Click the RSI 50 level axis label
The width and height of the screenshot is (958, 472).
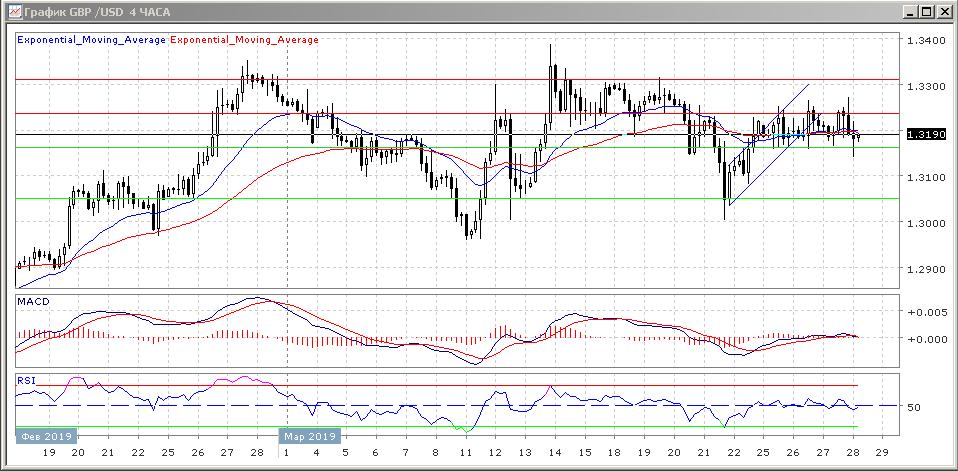click(914, 408)
